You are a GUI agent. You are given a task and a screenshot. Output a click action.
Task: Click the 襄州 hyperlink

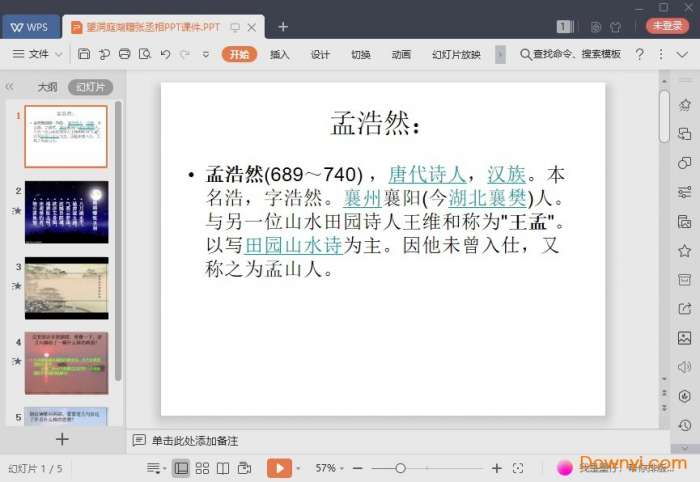coord(362,198)
